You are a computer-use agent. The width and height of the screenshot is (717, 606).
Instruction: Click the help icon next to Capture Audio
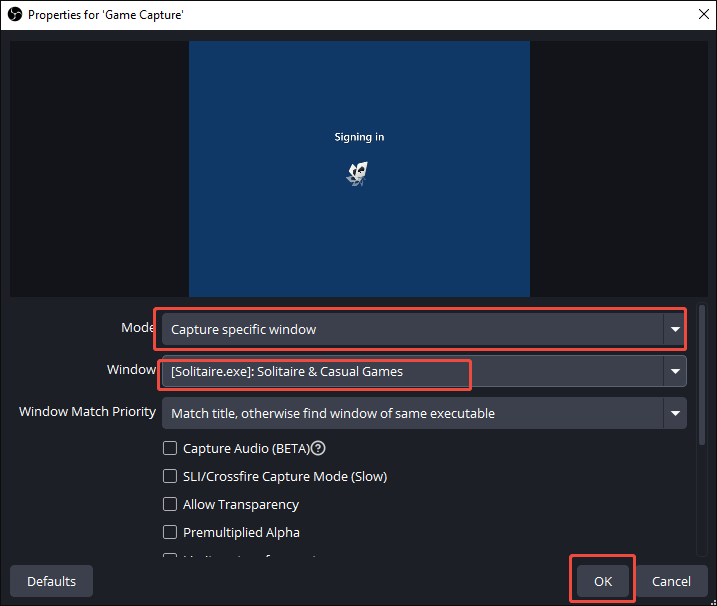pos(318,448)
